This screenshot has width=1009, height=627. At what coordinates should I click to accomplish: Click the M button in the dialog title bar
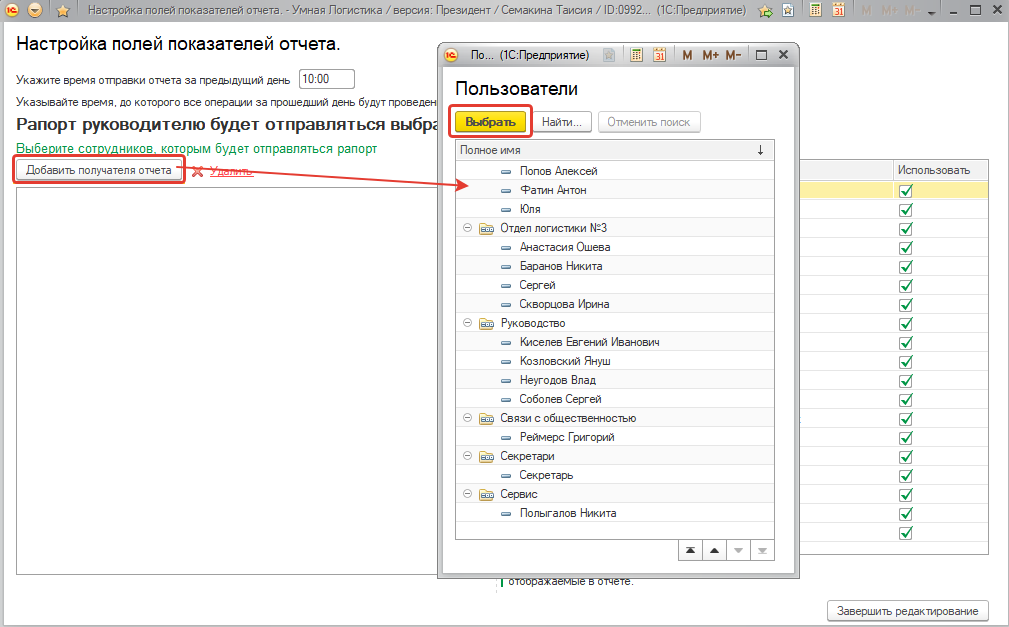pos(687,55)
